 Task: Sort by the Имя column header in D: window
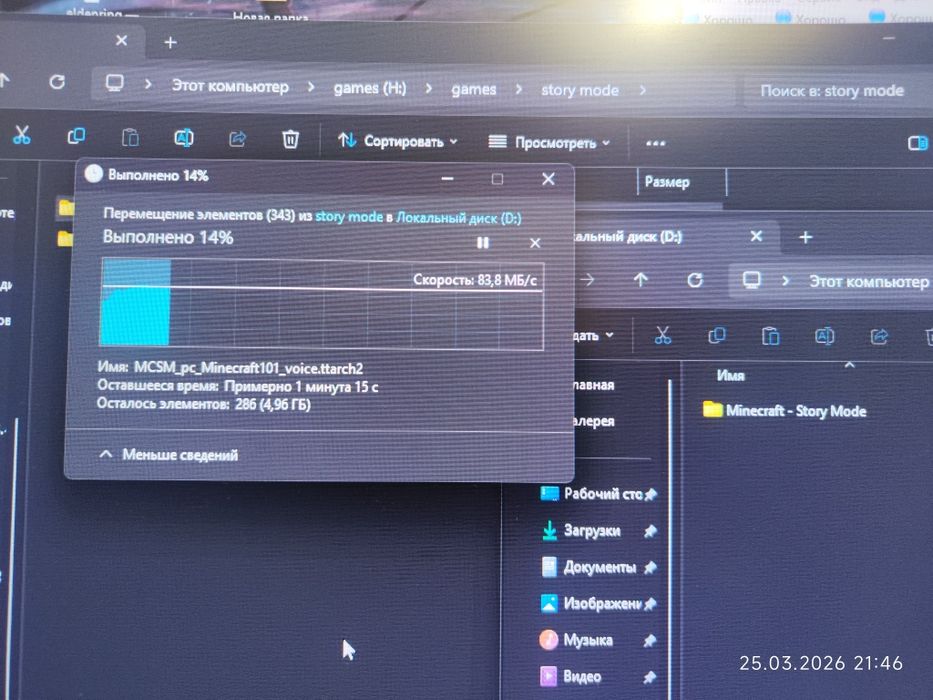click(731, 376)
